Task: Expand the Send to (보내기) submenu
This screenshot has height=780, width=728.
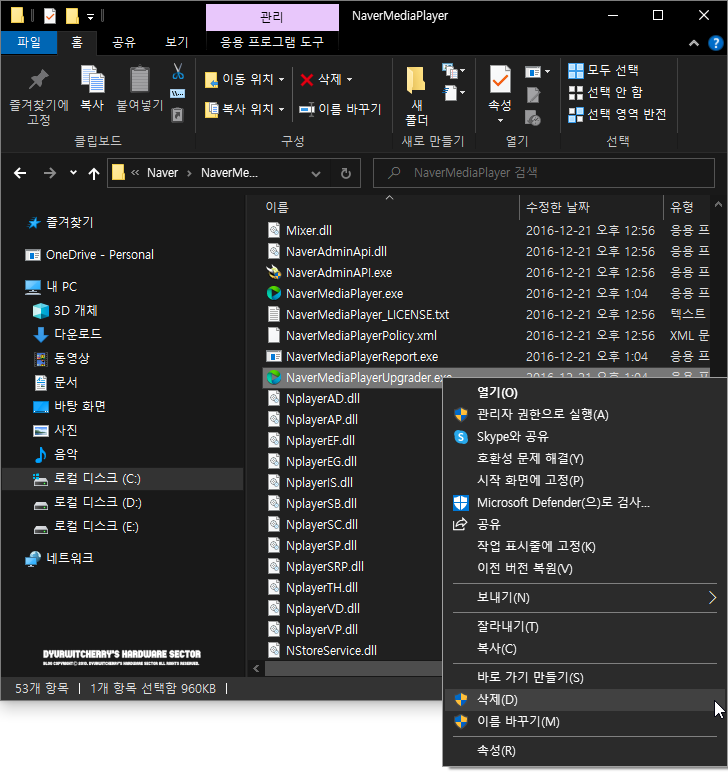Action: pyautogui.click(x=585, y=597)
